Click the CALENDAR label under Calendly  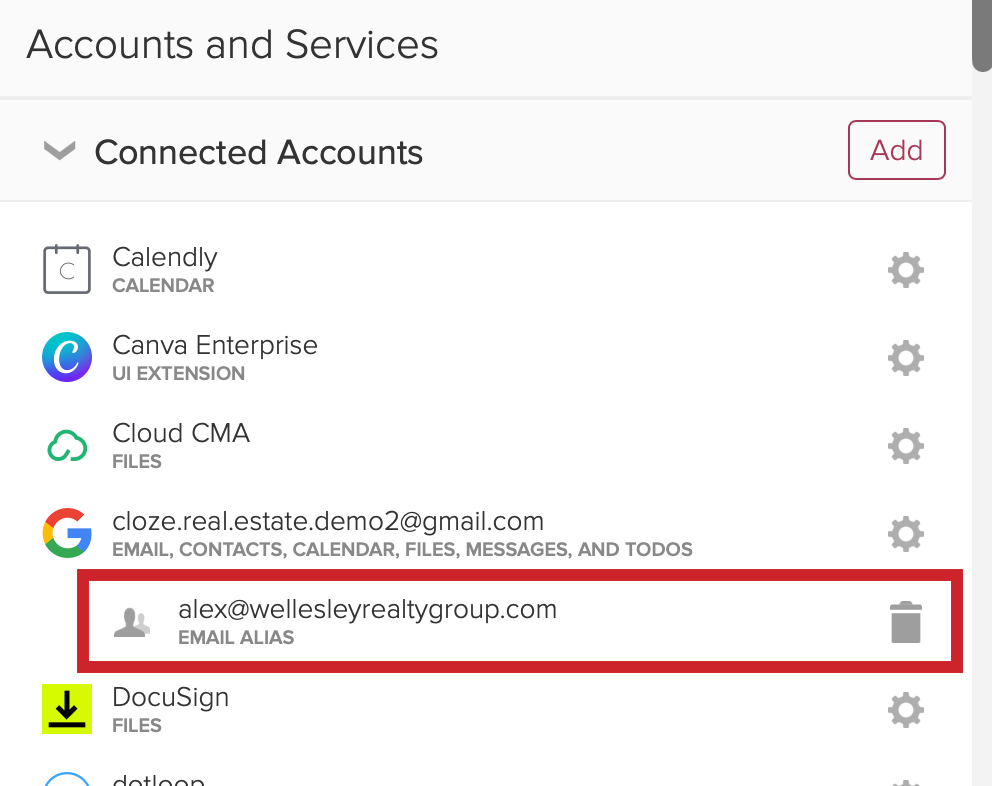[x=163, y=285]
